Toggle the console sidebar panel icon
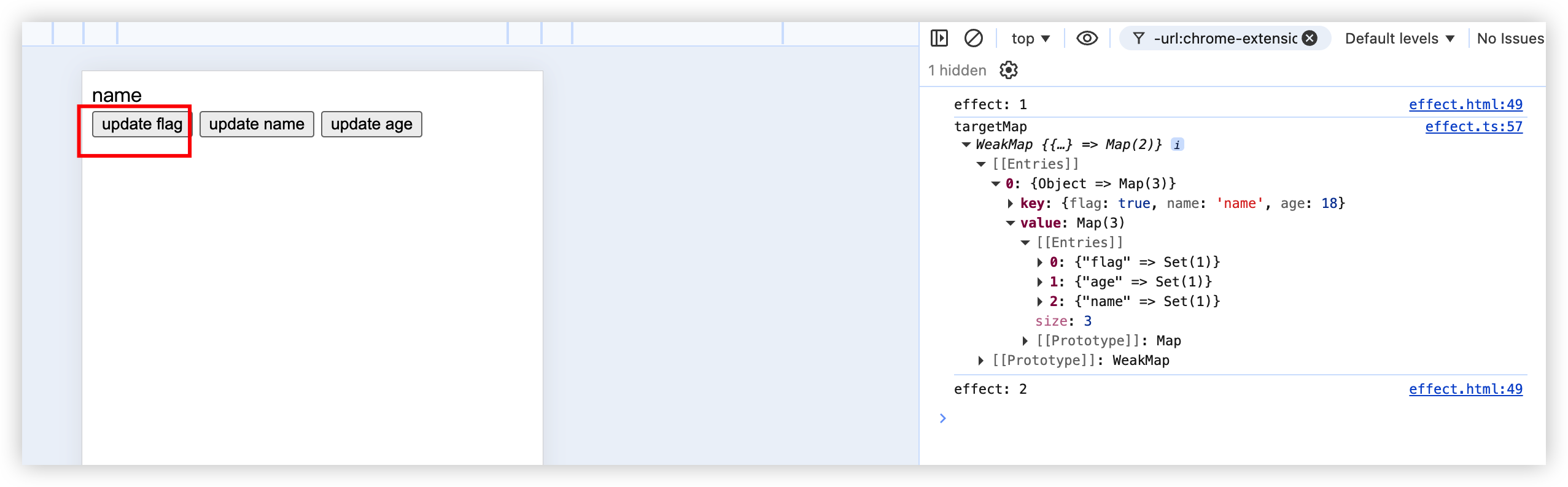 (939, 39)
